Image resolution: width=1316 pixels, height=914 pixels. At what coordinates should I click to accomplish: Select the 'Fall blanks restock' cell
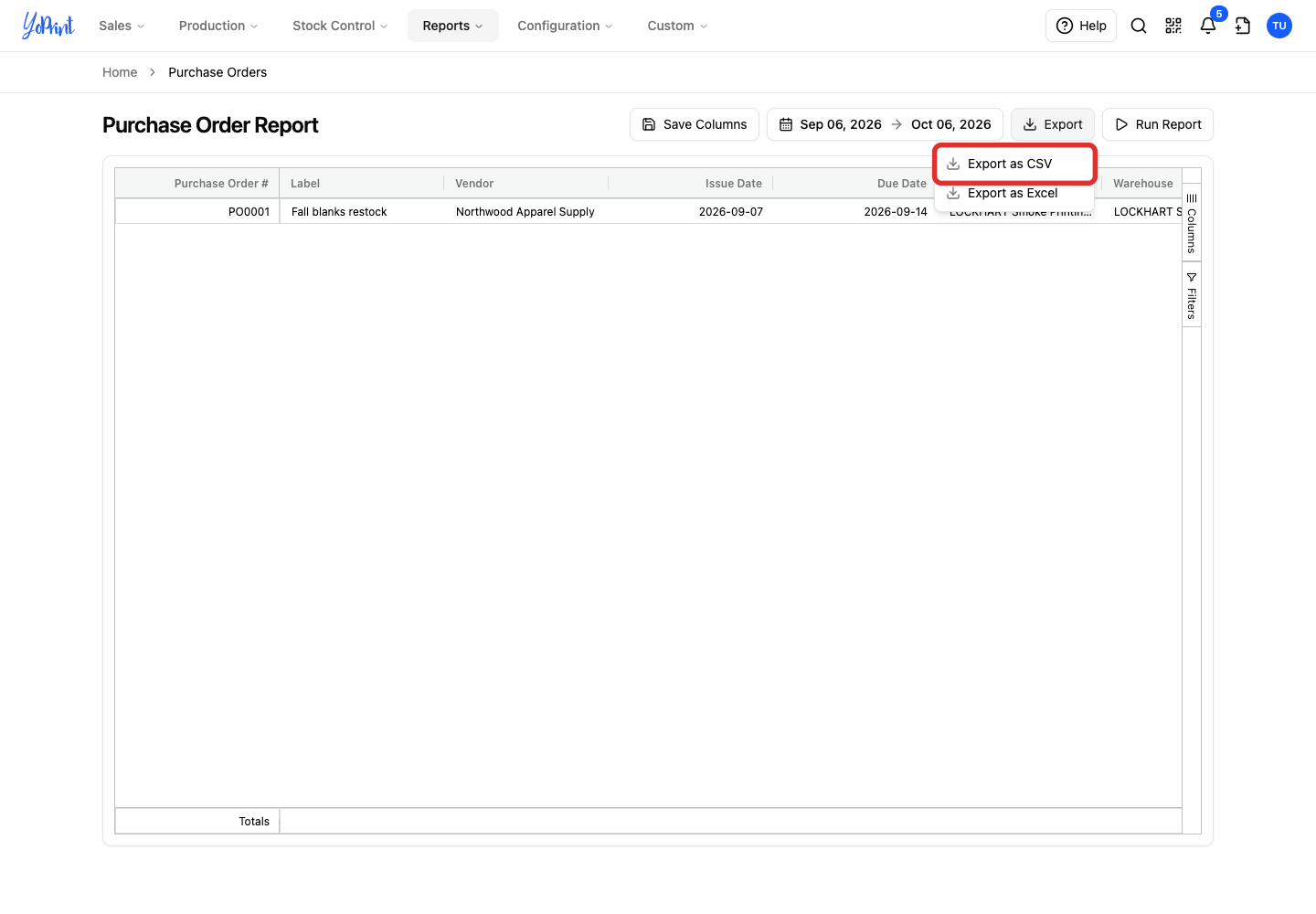[362, 211]
